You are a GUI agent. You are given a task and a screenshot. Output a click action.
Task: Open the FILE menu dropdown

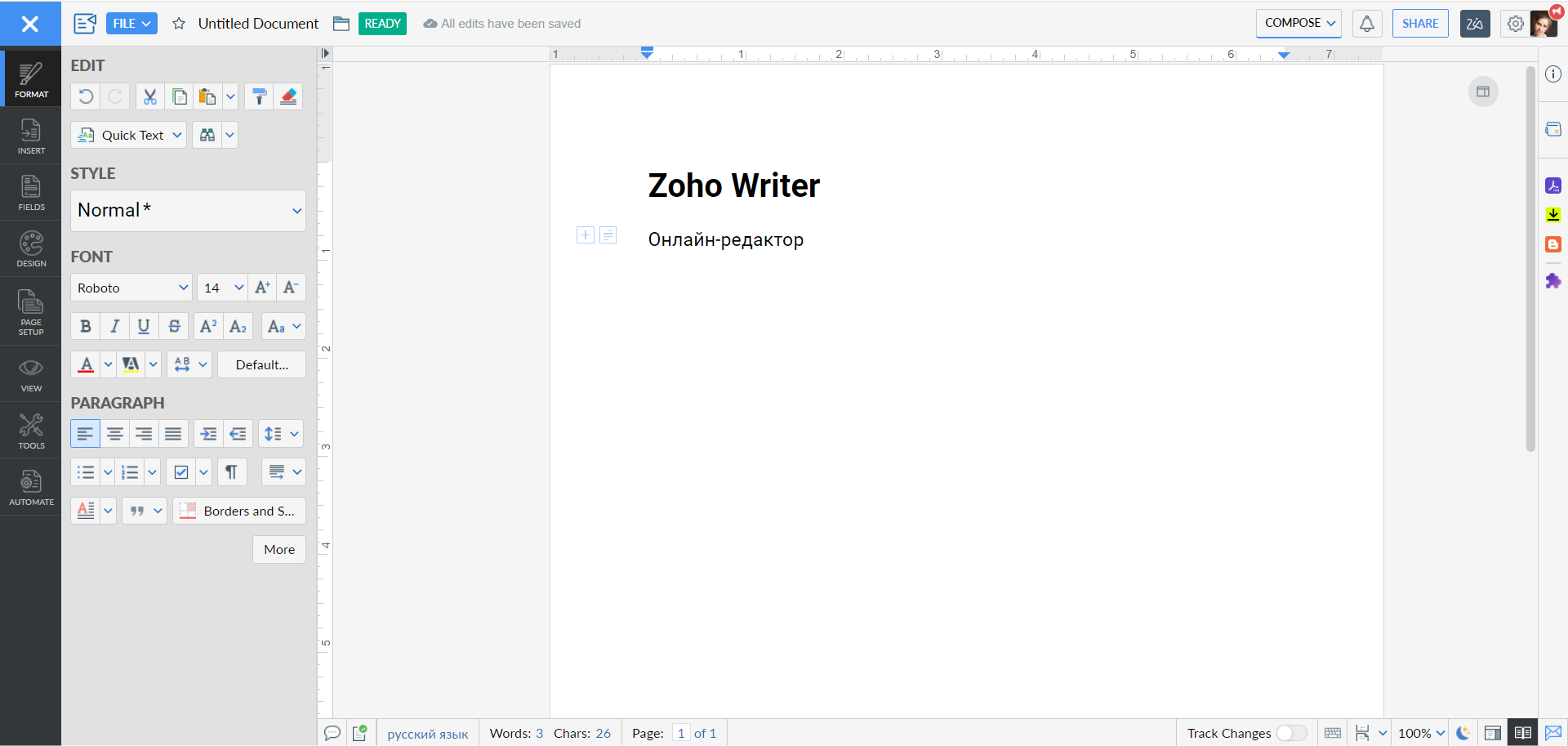(x=131, y=24)
